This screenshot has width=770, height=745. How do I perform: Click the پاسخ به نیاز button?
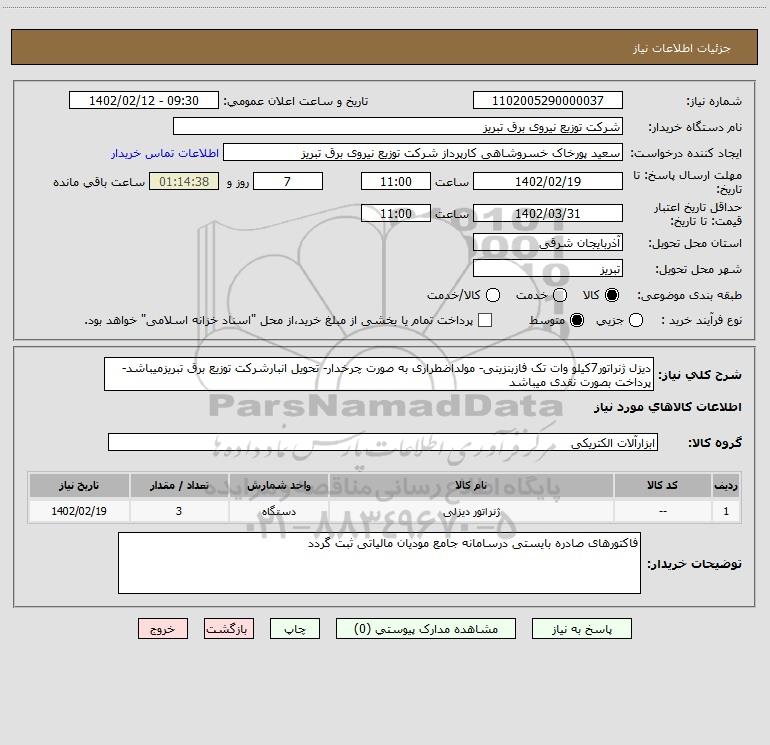[581, 629]
